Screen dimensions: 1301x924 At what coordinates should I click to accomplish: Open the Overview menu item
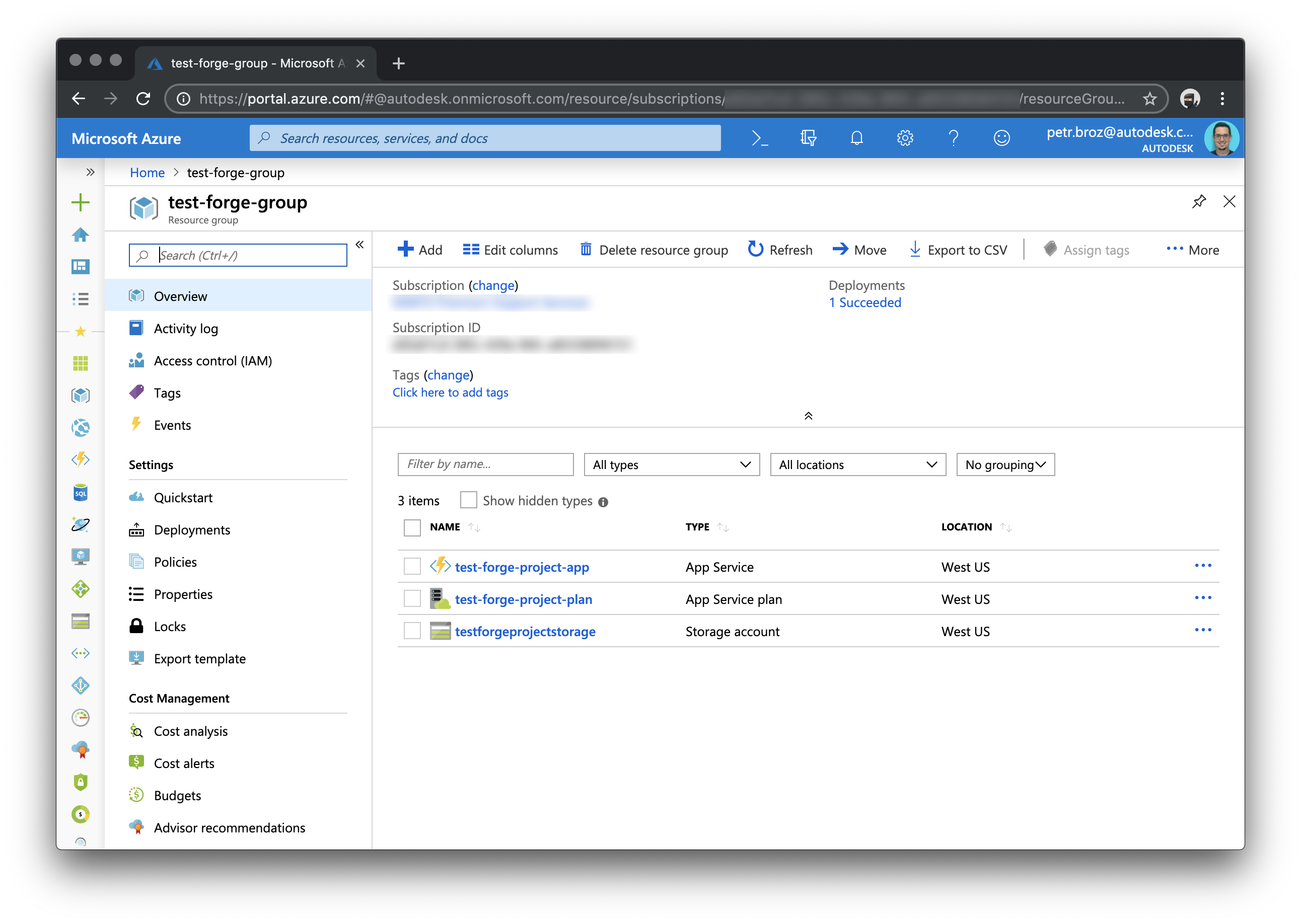click(181, 296)
